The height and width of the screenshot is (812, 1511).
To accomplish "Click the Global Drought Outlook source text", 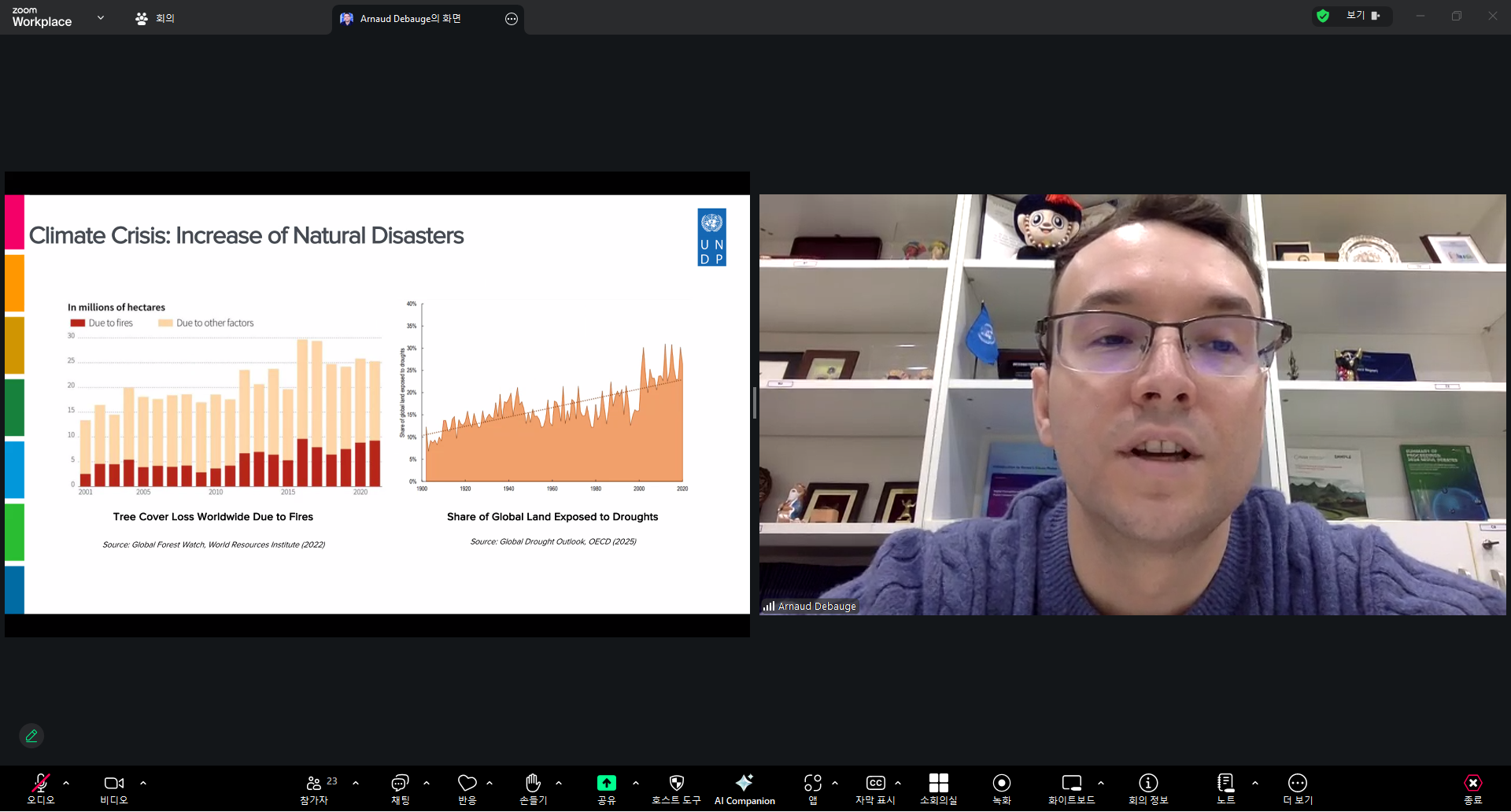I will pyautogui.click(x=553, y=541).
